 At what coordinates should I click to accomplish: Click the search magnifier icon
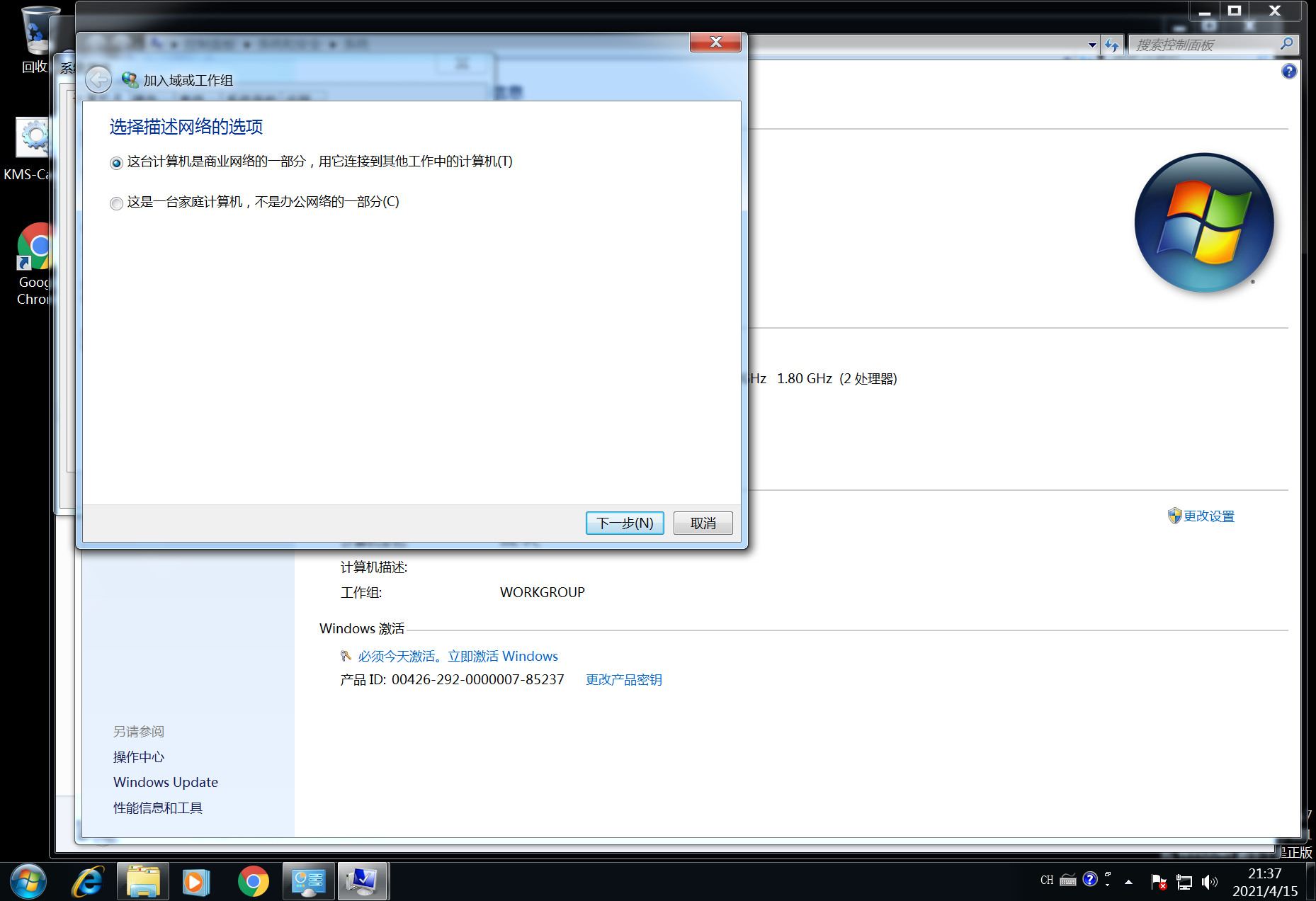tap(1287, 44)
